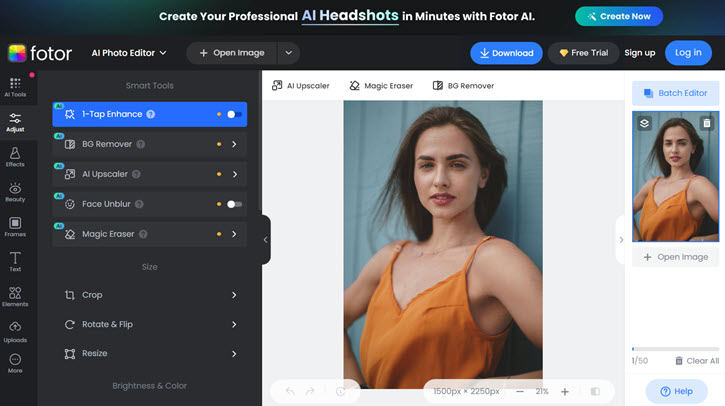Open the Uploads sidebar section

pyautogui.click(x=15, y=332)
